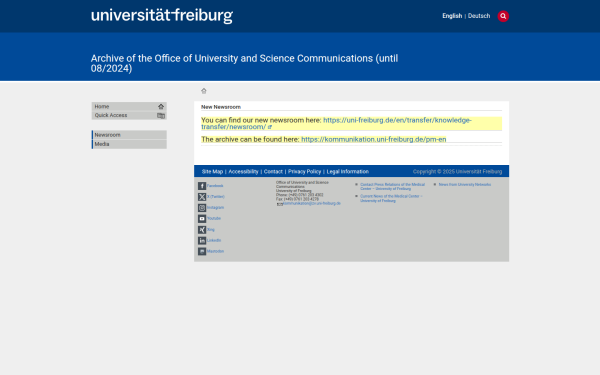Click the Youtube text link
600x375 pixels.
click(214, 218)
